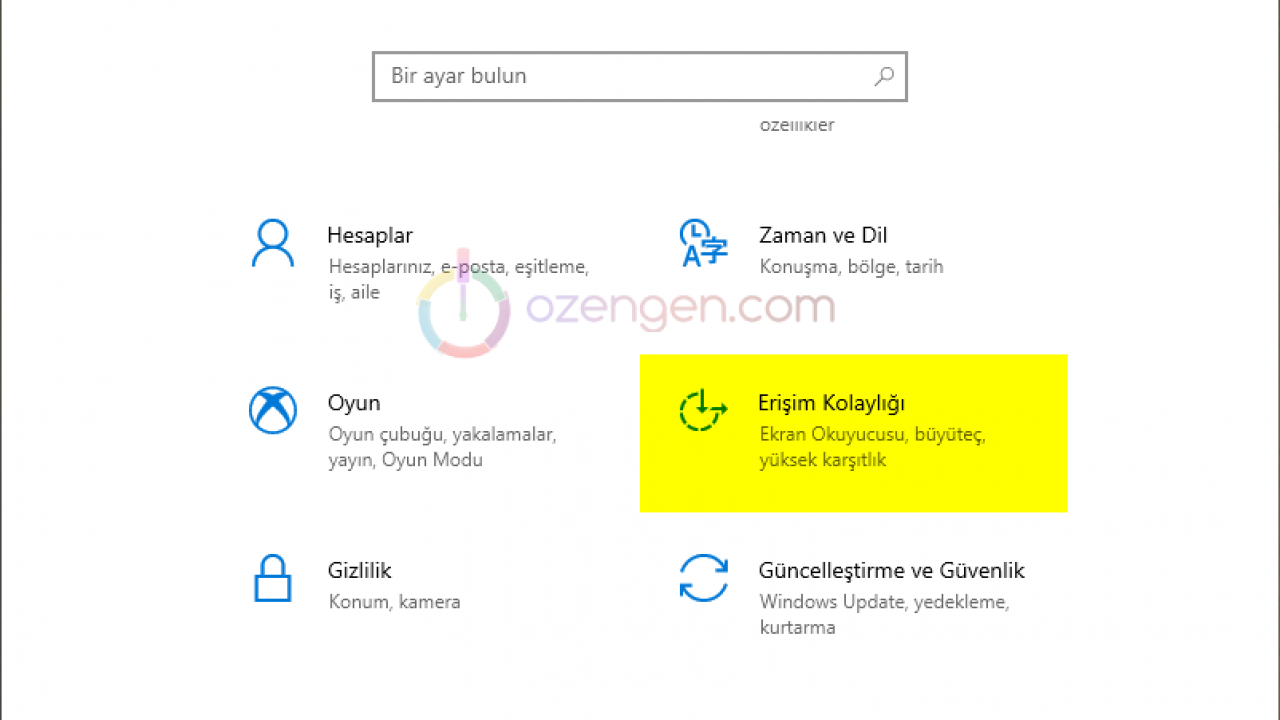
Task: Click the 'Konum, kamera' description
Action: click(x=394, y=602)
